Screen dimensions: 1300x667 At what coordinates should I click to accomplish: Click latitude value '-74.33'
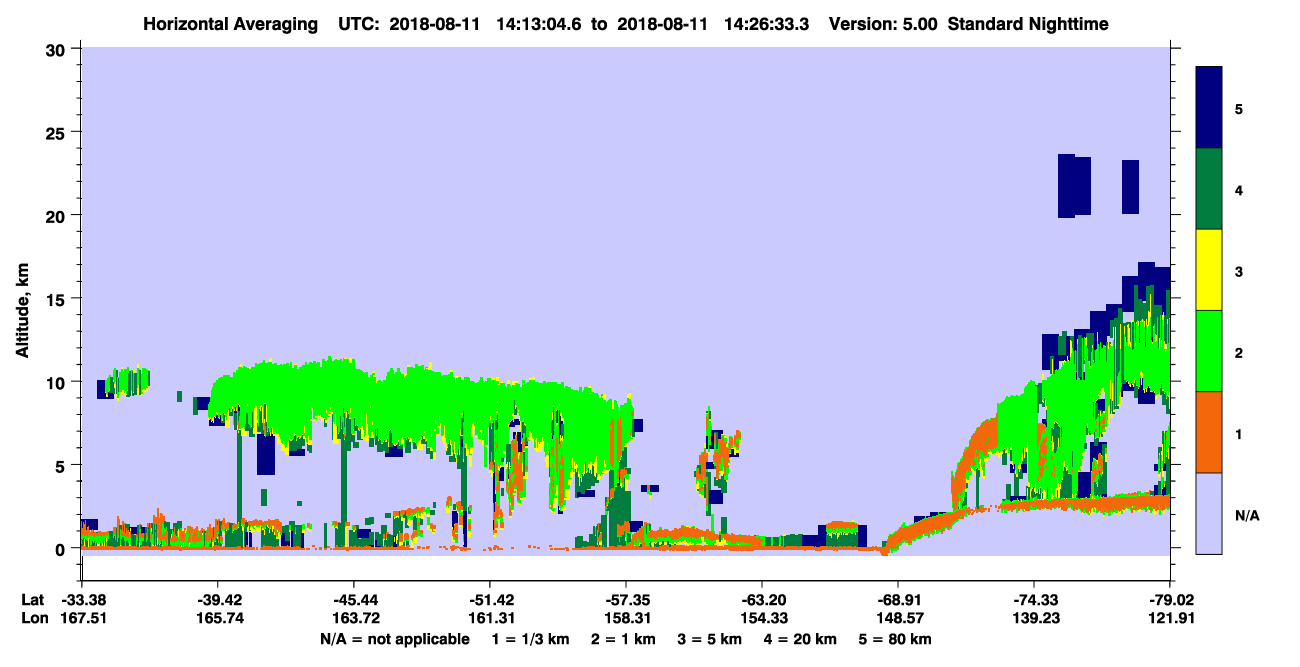[1033, 600]
